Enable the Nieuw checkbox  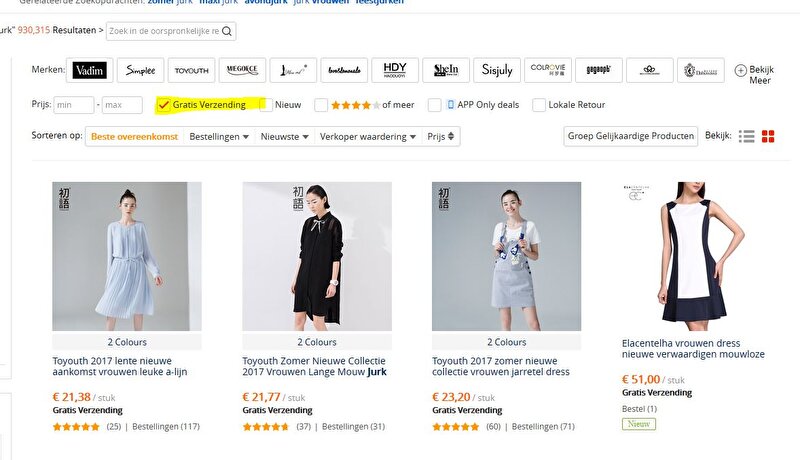coord(266,105)
